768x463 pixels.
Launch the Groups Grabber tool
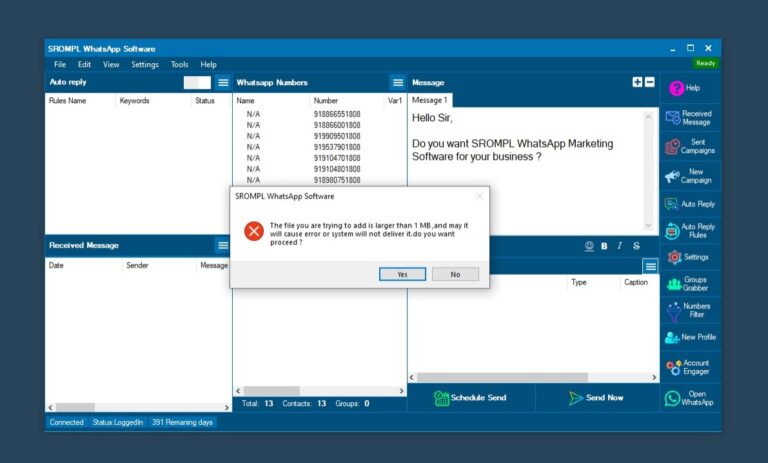click(689, 284)
